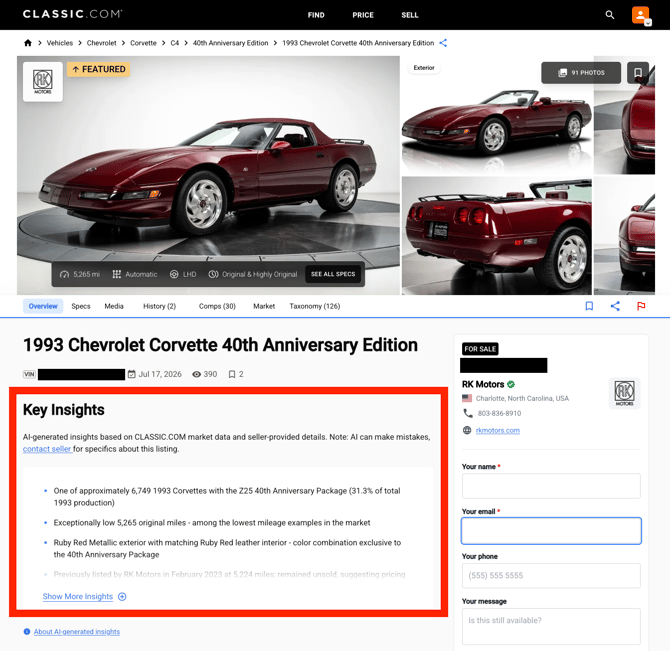Open the SELL menu
670x651 pixels.
[x=410, y=15]
